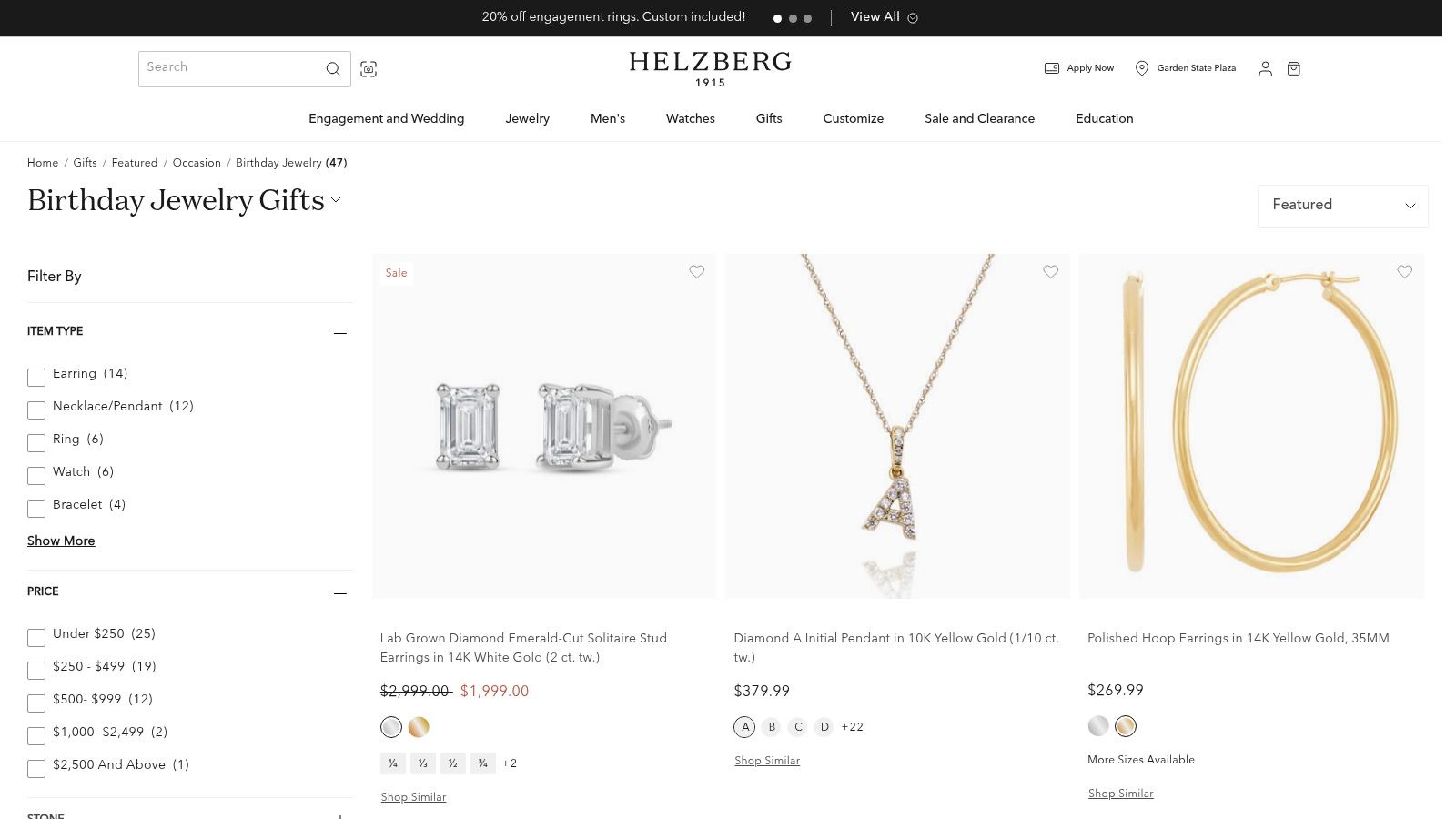Open visual camera search
Image resolution: width=1456 pixels, height=819 pixels.
click(x=369, y=69)
